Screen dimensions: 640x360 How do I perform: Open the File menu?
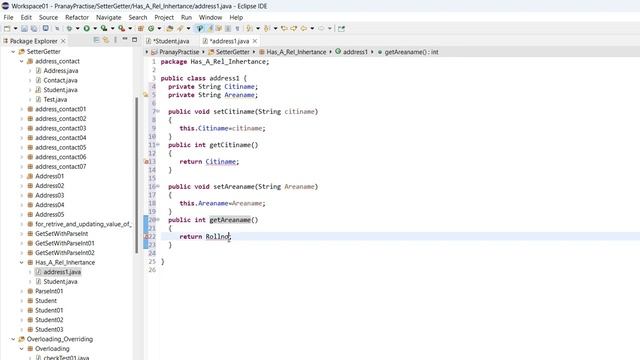pos(8,18)
